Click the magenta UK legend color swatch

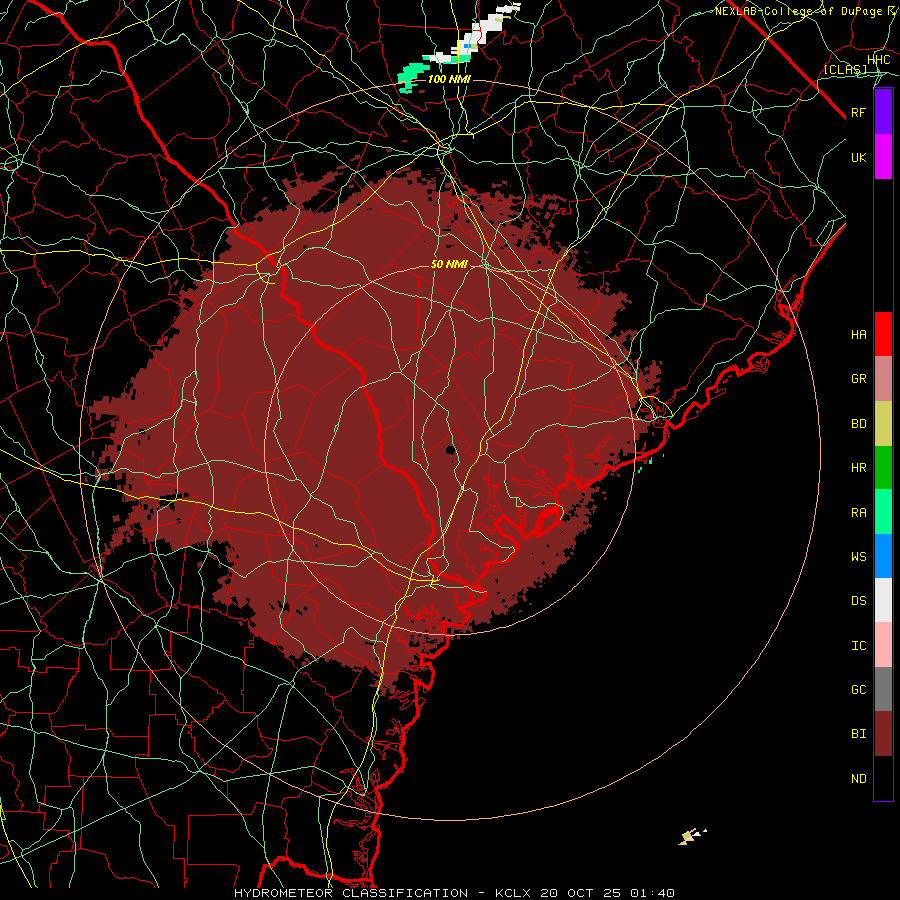[883, 157]
